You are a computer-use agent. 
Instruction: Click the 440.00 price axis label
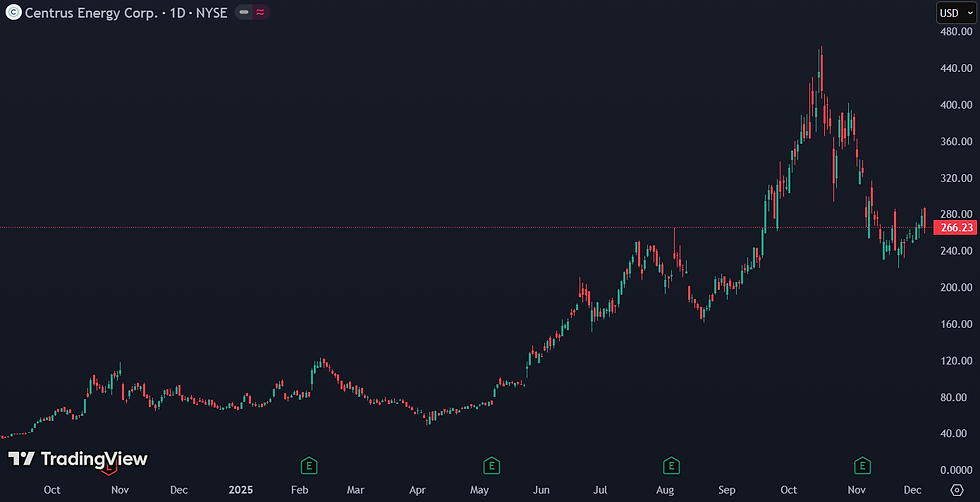pos(956,68)
